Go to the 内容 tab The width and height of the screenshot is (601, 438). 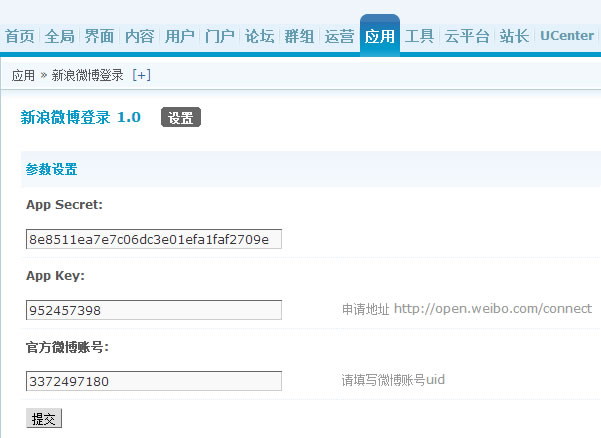[x=140, y=36]
